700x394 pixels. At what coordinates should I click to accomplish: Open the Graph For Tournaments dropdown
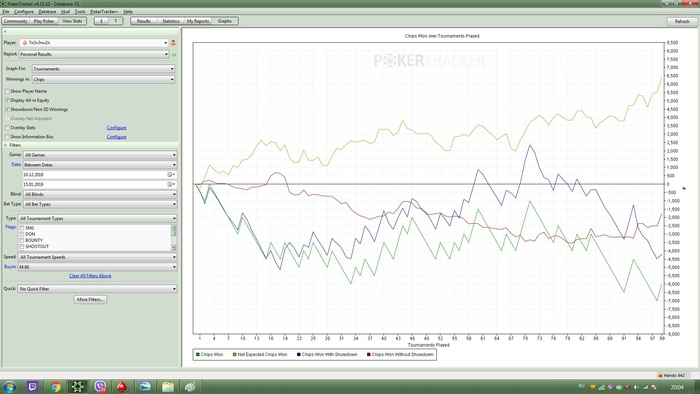pos(104,69)
